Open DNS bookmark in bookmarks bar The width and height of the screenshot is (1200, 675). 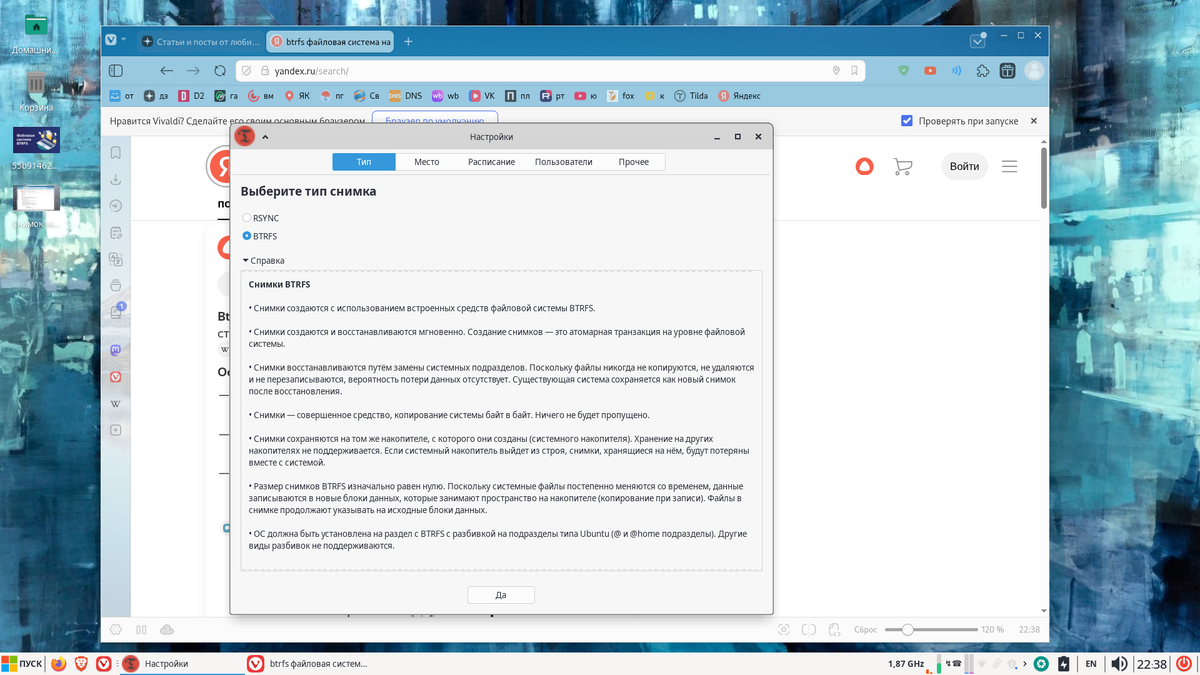406,96
